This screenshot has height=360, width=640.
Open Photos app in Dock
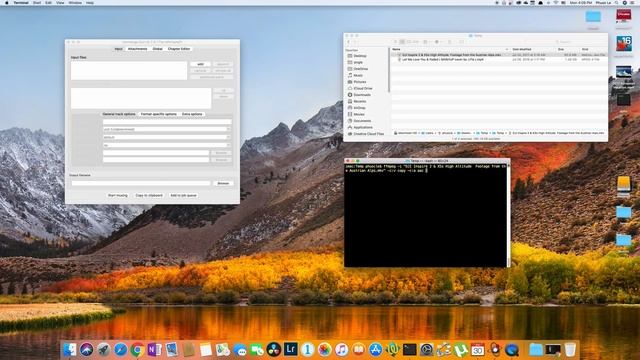tap(325, 350)
